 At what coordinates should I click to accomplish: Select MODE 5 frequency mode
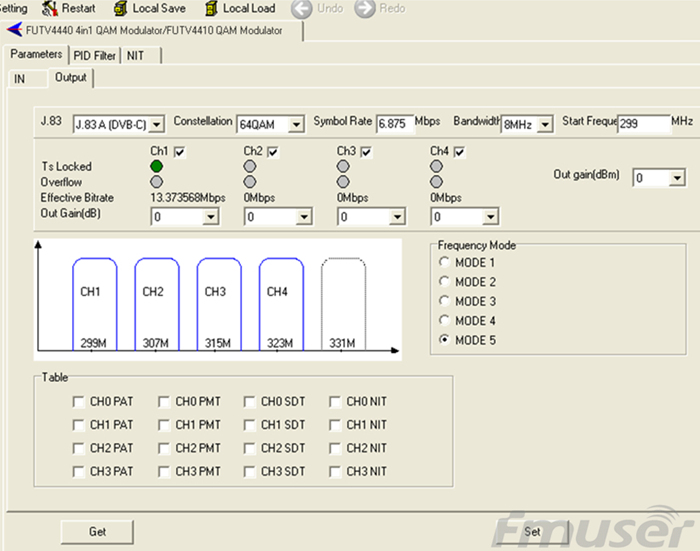[444, 340]
